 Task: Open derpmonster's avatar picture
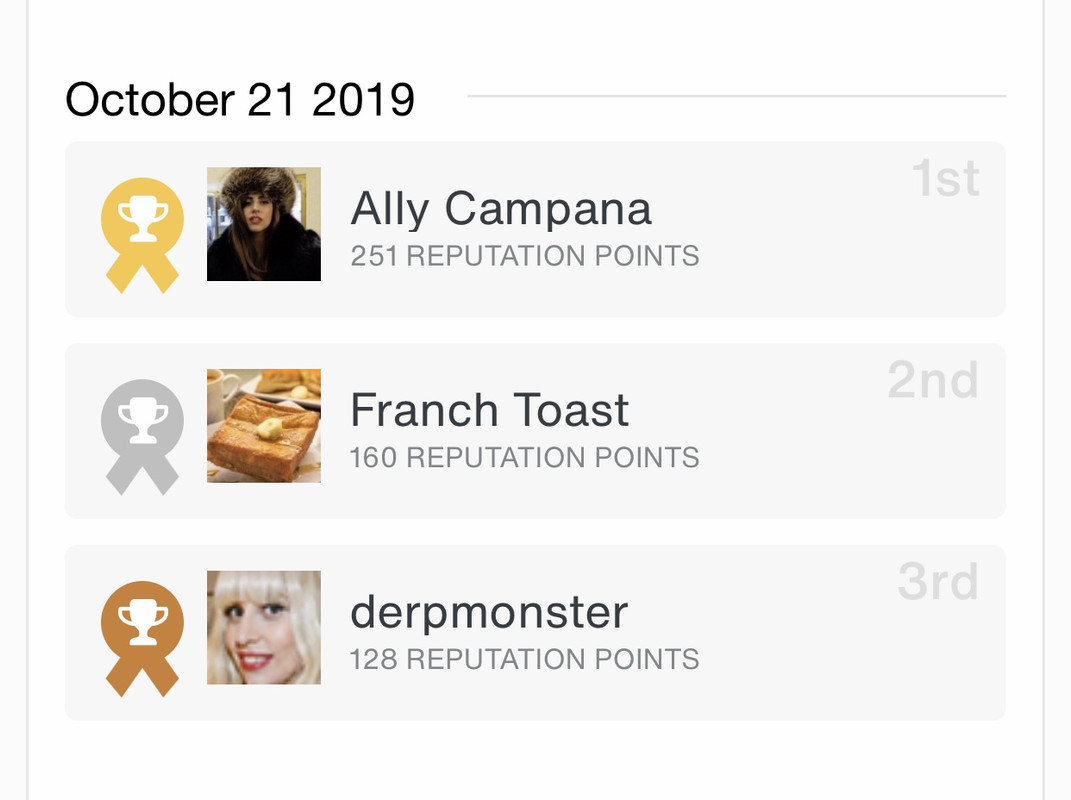pyautogui.click(x=264, y=627)
